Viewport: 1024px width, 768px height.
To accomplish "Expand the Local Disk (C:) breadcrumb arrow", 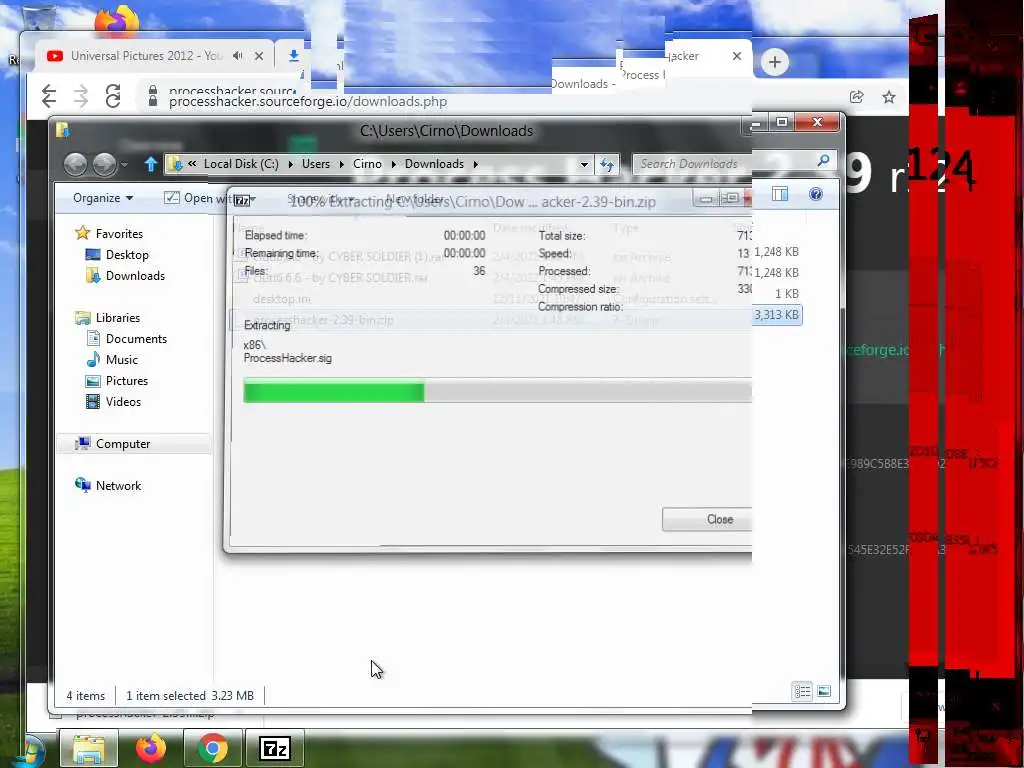I will click(x=290, y=164).
